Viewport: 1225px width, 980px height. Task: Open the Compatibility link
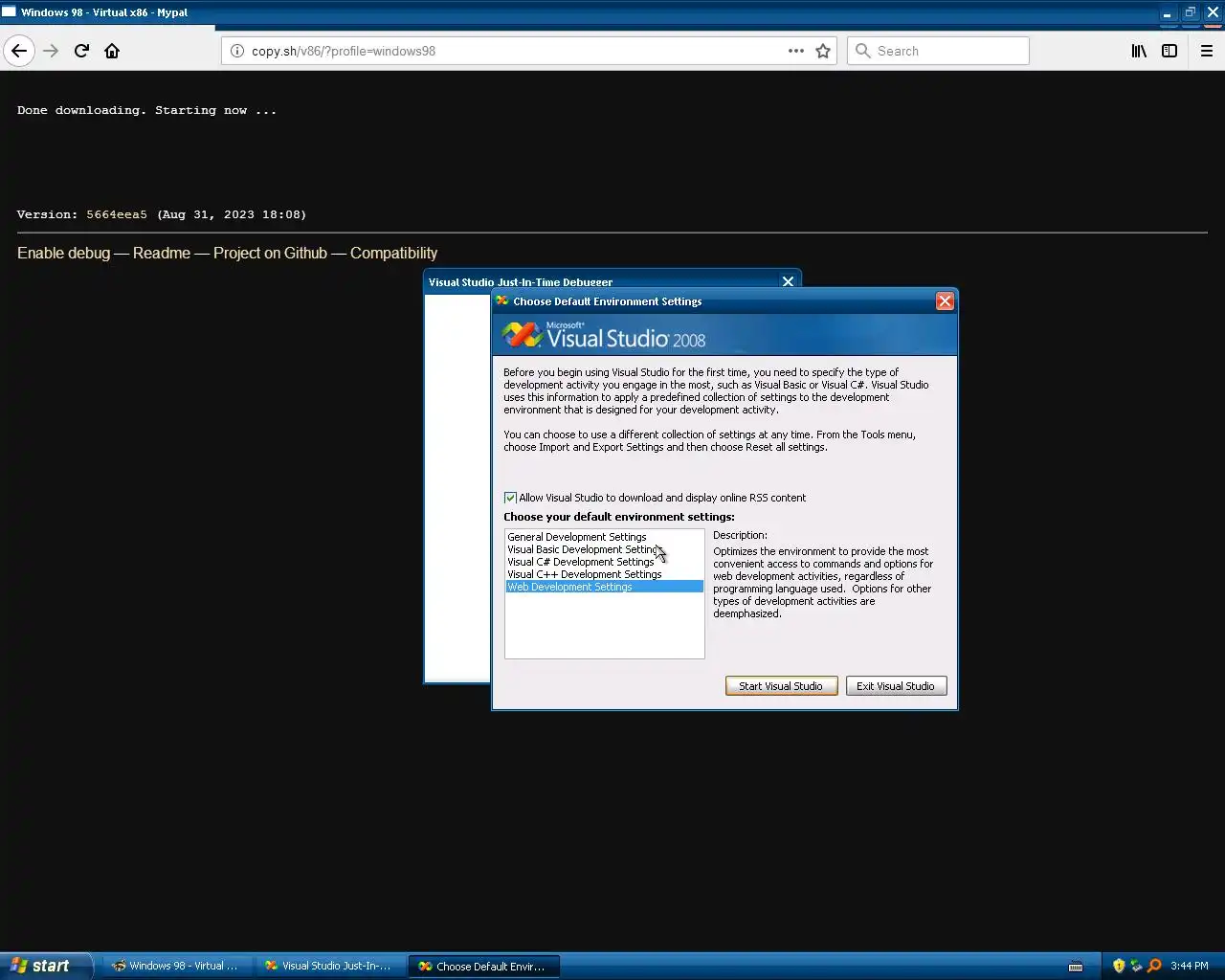(x=393, y=253)
